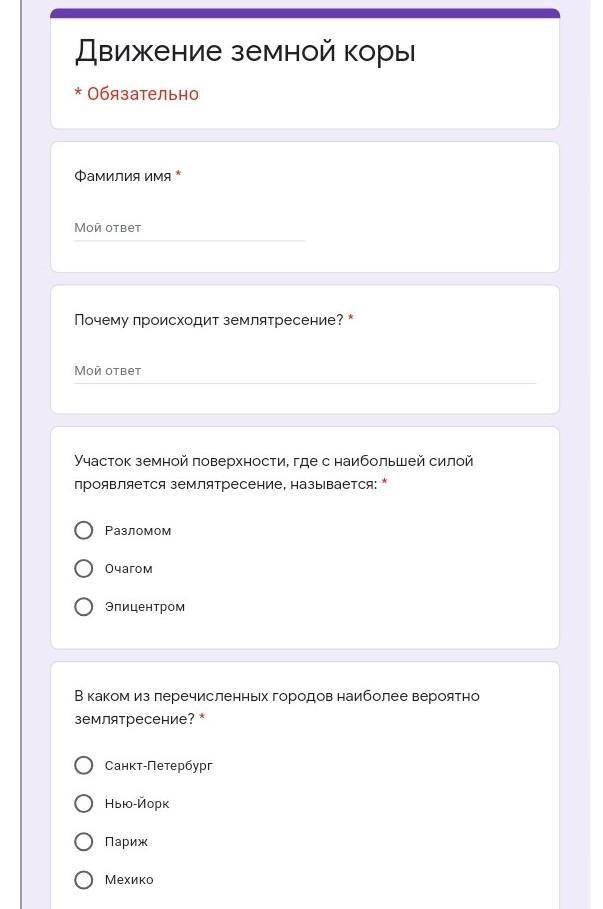Click the form title "Движение земной коры"
Viewport: 603px width, 909px height.
click(x=245, y=51)
